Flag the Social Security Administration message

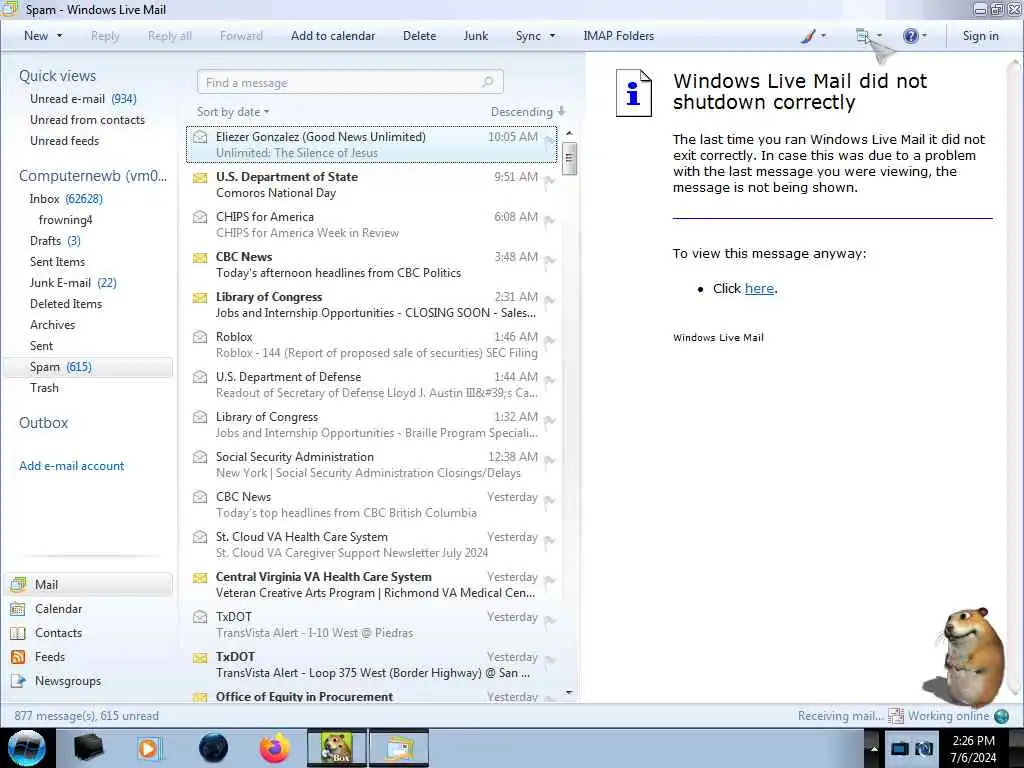point(549,462)
